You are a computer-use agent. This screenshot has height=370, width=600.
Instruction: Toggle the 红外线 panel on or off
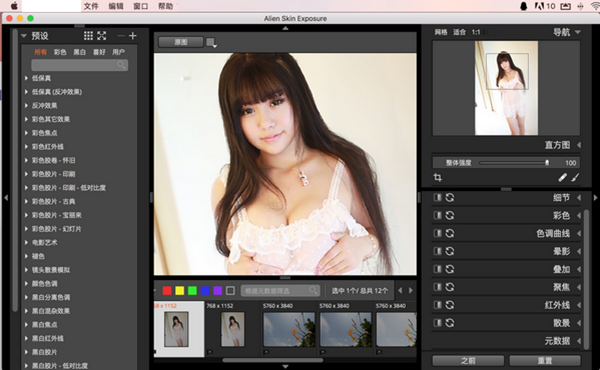[437, 305]
